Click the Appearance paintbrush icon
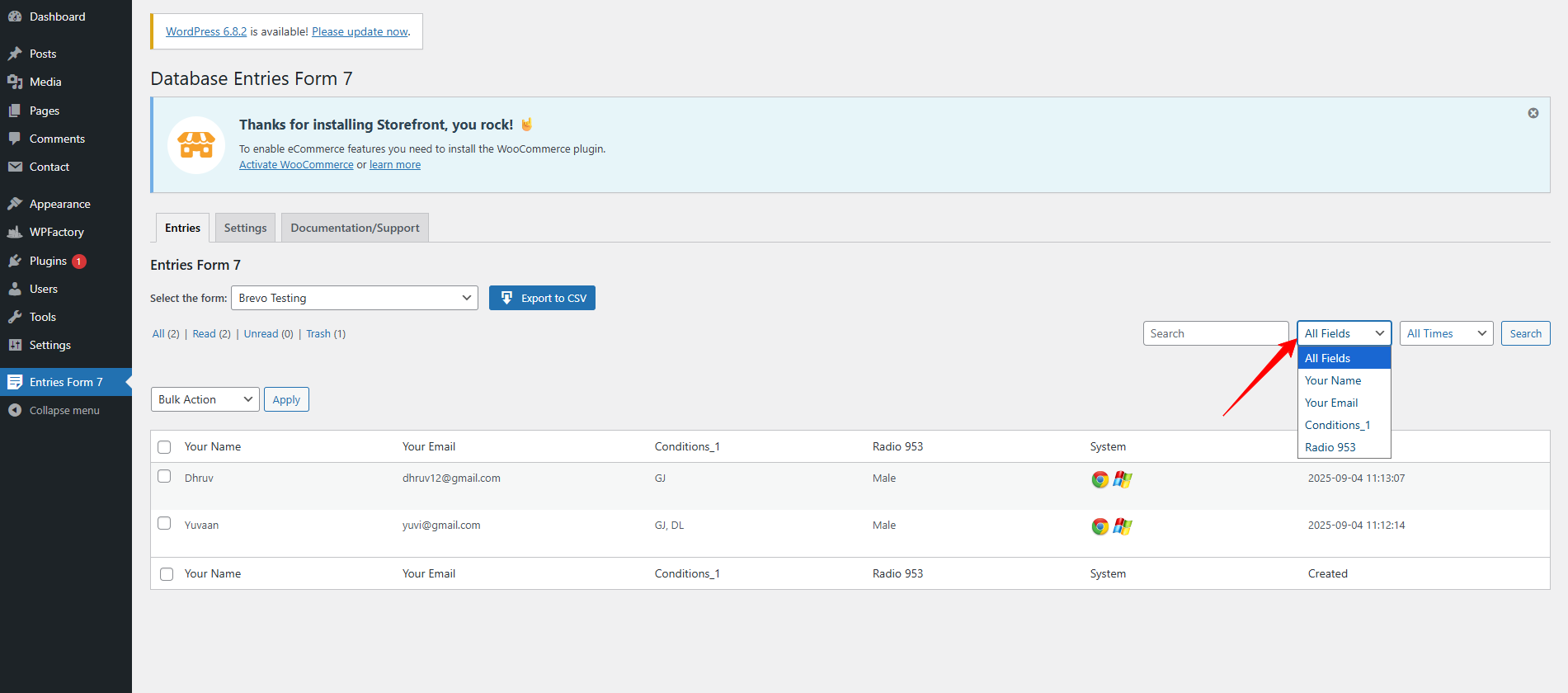This screenshot has height=693, width=1568. coord(15,204)
